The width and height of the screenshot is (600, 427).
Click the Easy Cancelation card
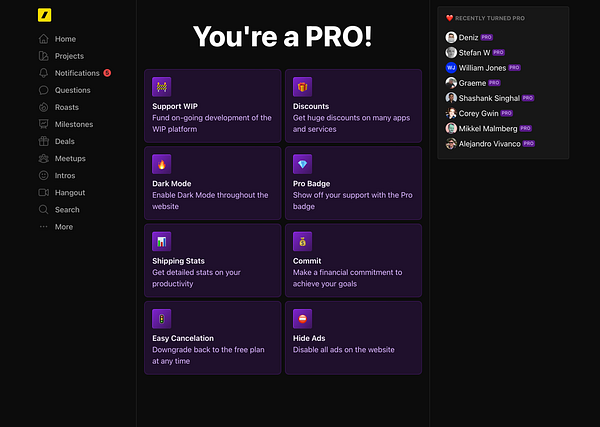(x=213, y=338)
